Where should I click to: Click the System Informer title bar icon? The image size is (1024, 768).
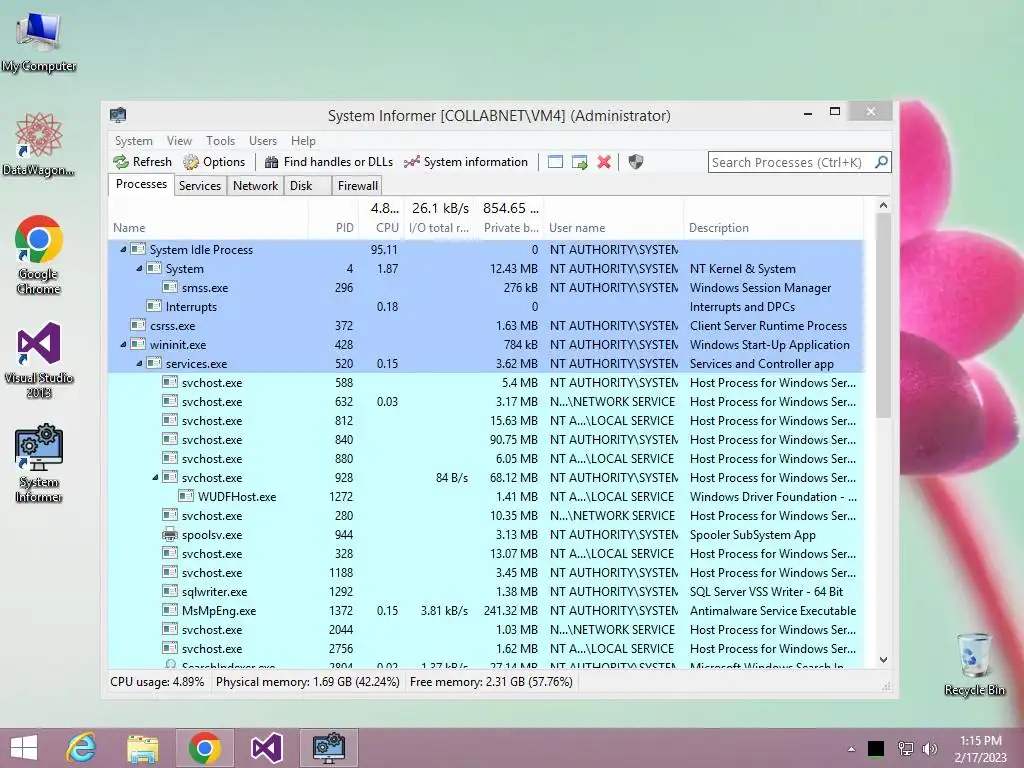coord(118,115)
